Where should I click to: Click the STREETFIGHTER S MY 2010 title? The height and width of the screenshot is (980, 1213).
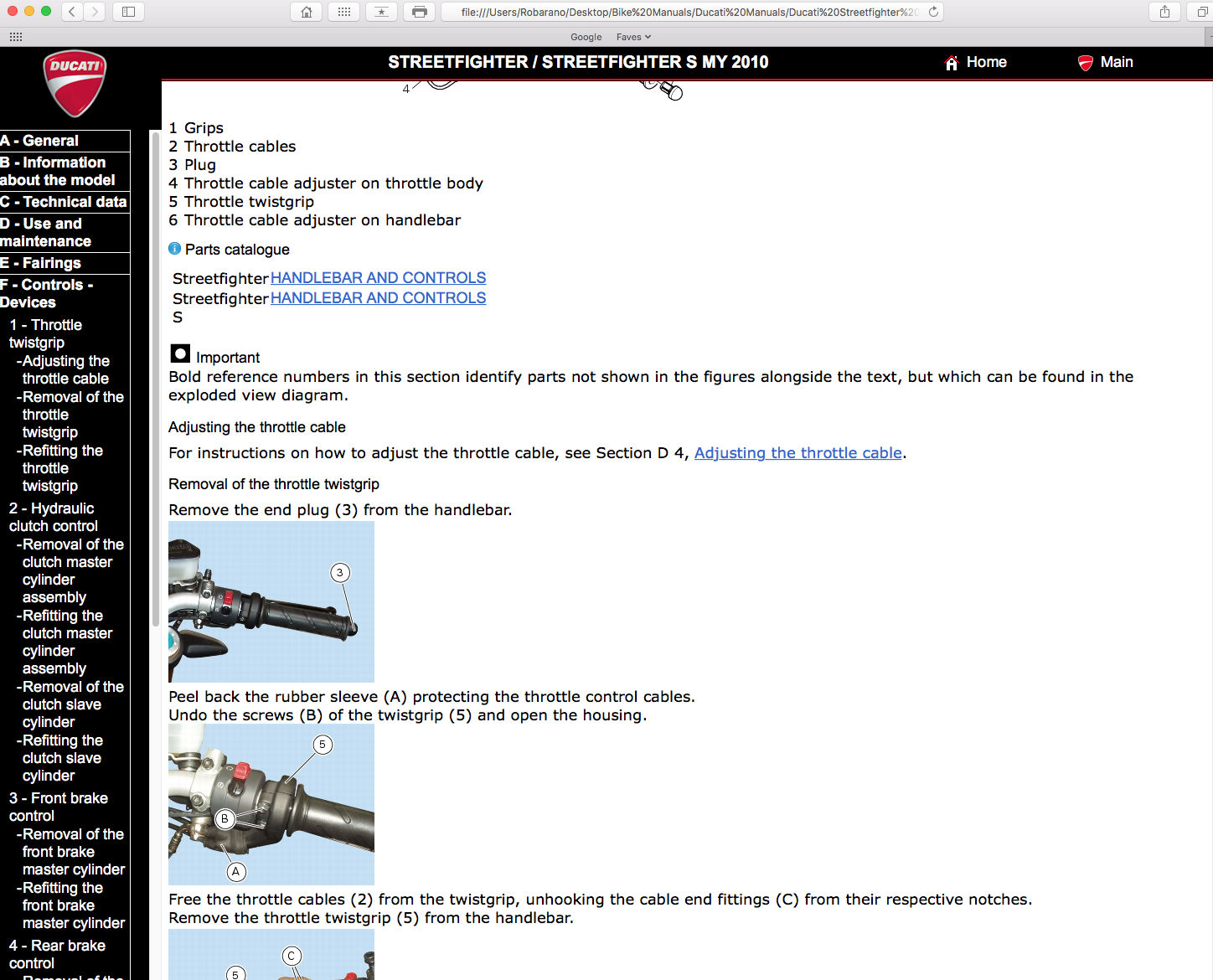578,62
